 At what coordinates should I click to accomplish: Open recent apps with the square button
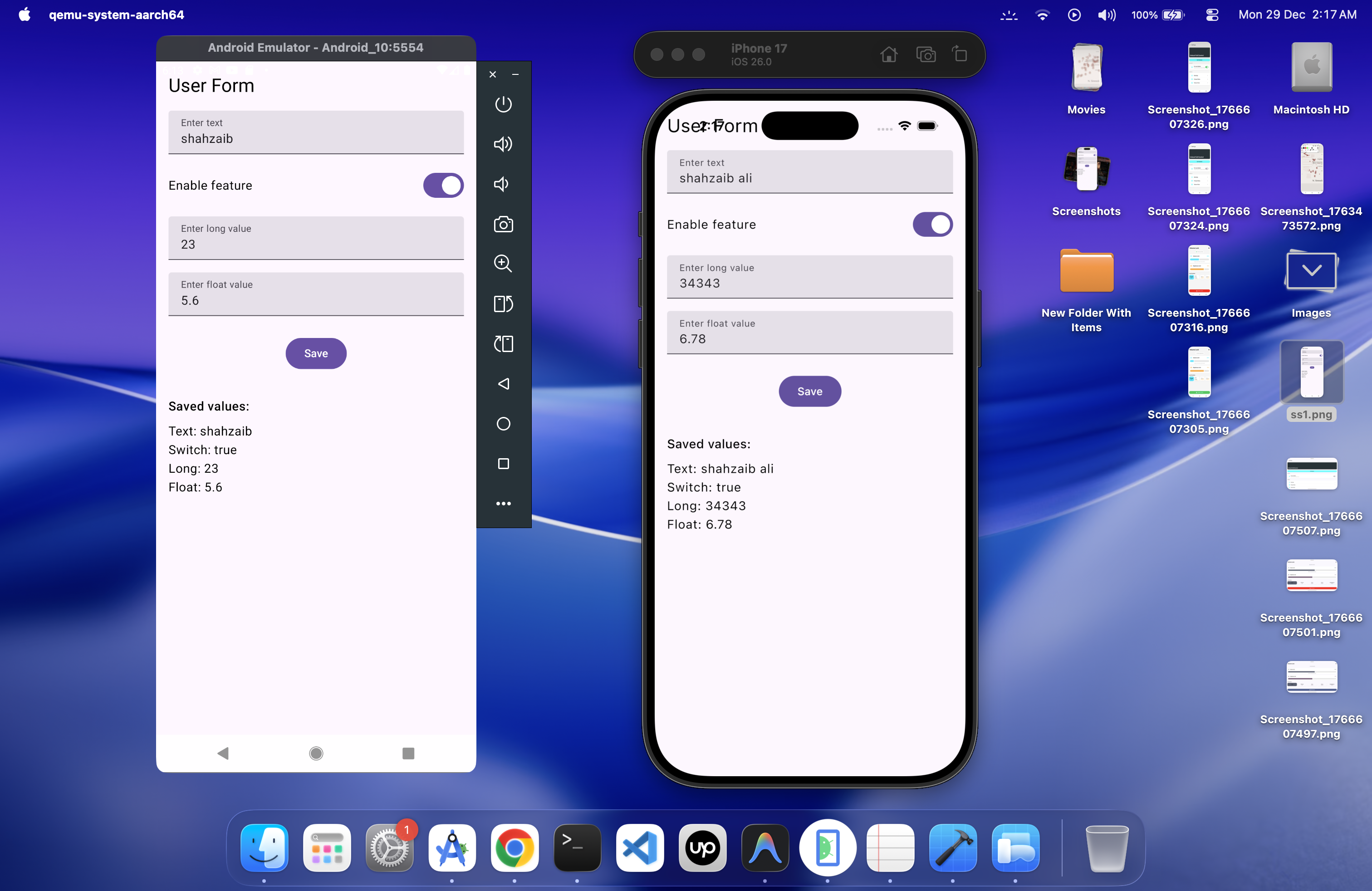click(503, 464)
